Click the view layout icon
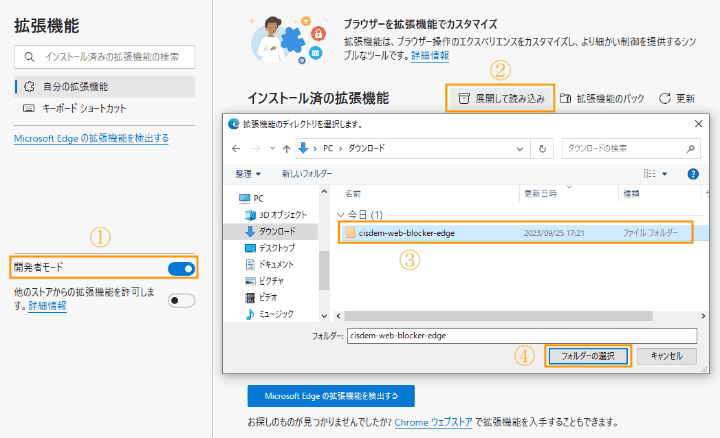This screenshot has height=438, width=720. (650, 174)
